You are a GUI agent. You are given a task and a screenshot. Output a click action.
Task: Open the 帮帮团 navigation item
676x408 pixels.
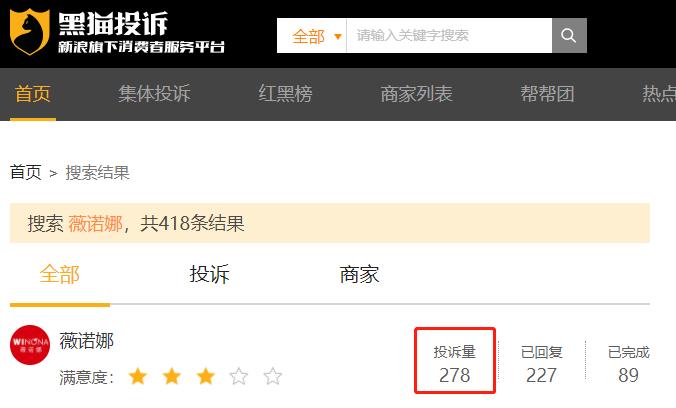pos(548,94)
